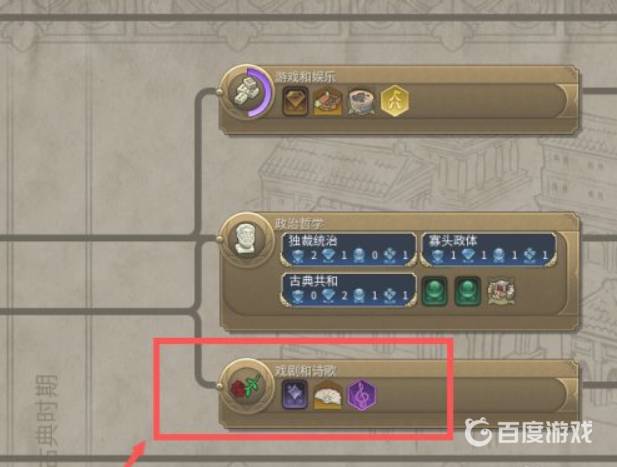Click the gold hexagon district icon
Screen dimensions: 617x467
(395, 101)
